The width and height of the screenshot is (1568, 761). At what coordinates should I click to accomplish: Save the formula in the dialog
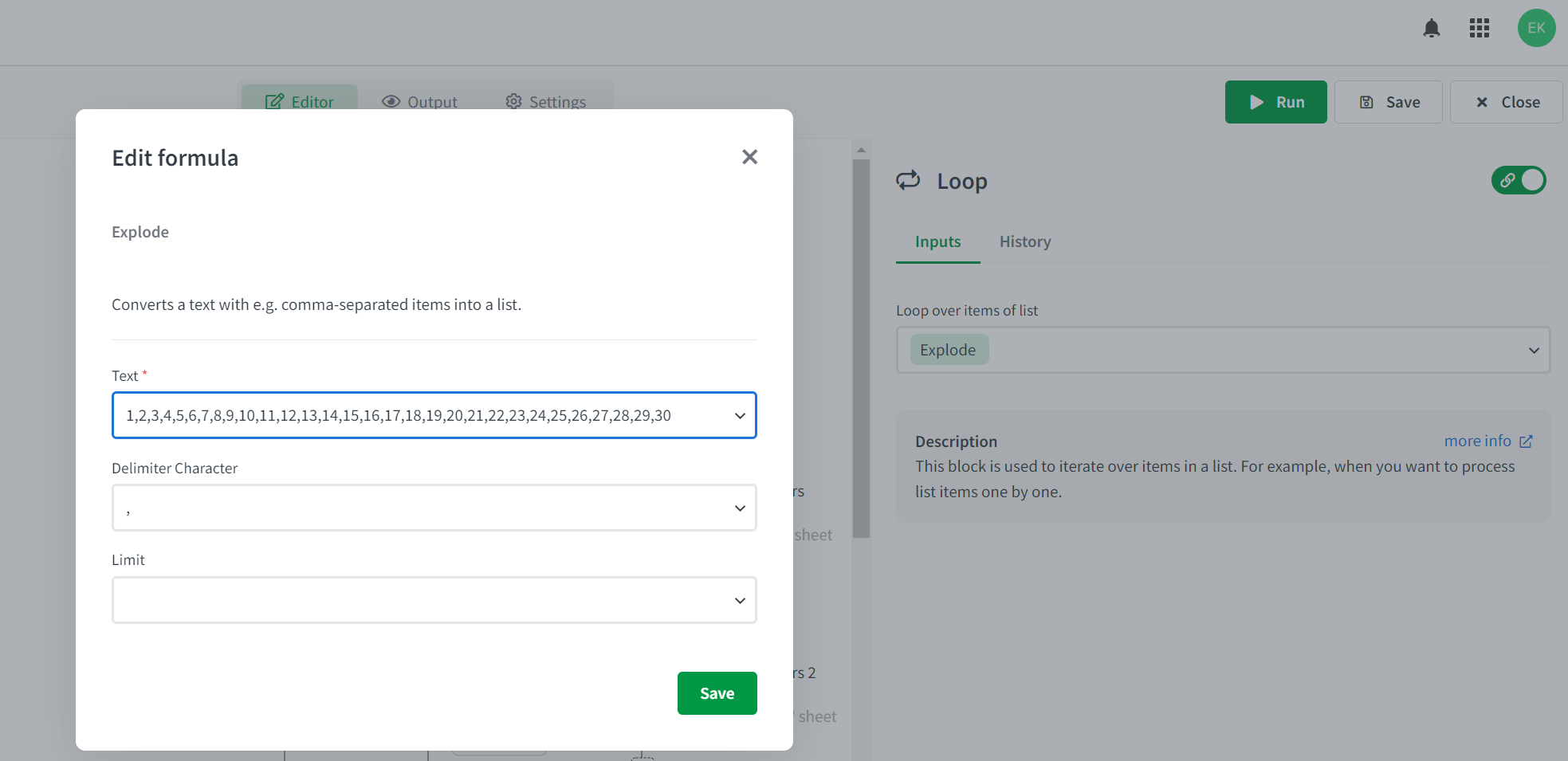click(717, 693)
